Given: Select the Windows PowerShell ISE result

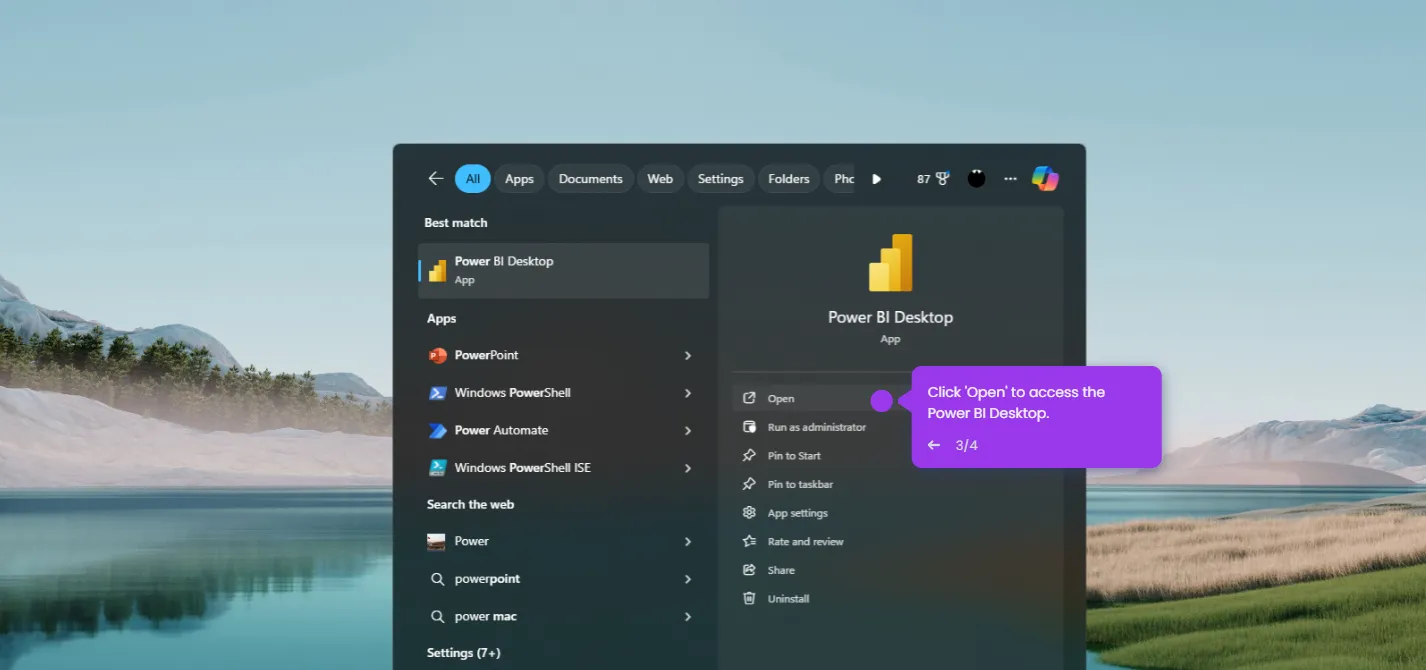Looking at the screenshot, I should tap(563, 467).
